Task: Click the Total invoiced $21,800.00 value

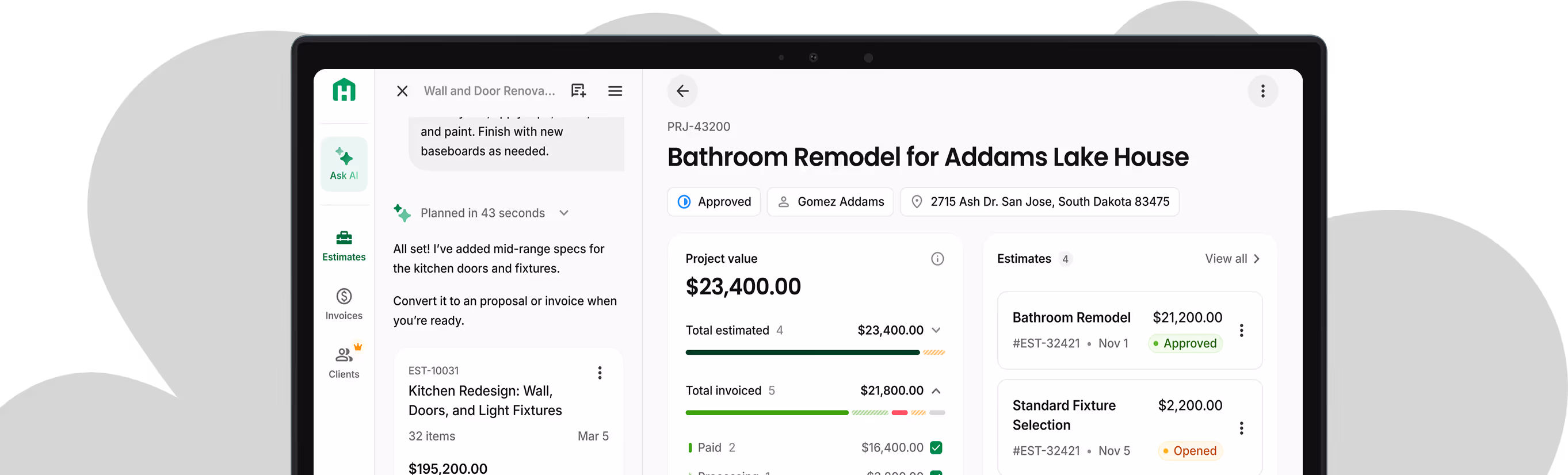Action: pos(891,390)
